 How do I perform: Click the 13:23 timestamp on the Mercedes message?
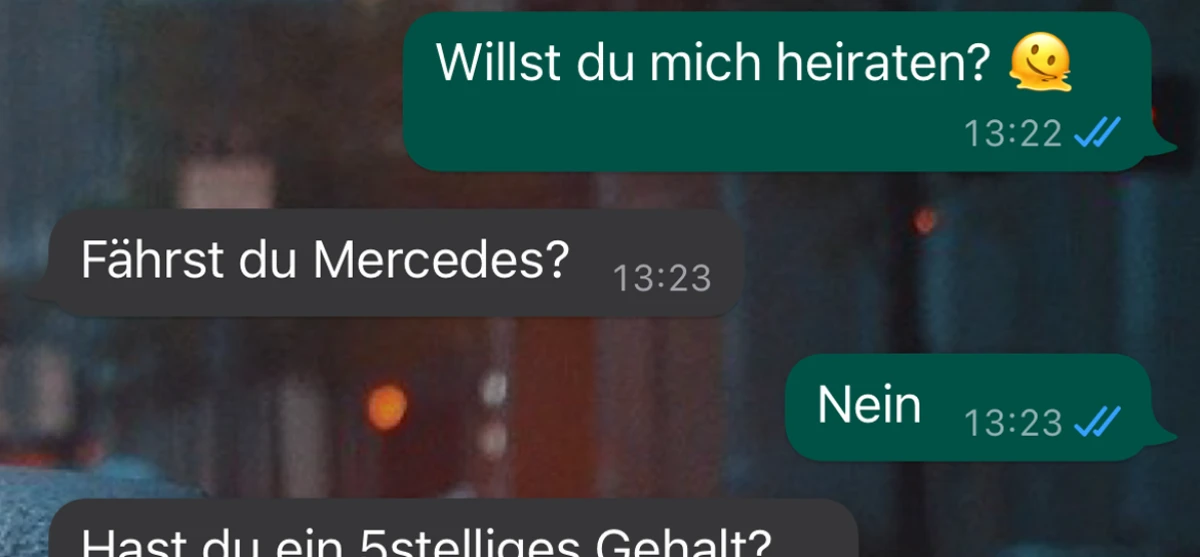click(661, 278)
